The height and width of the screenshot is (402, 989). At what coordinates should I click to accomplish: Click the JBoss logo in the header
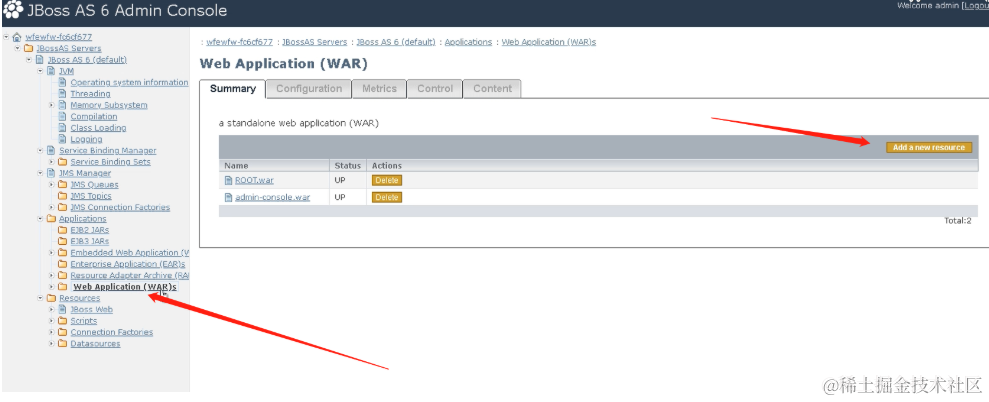coord(13,10)
